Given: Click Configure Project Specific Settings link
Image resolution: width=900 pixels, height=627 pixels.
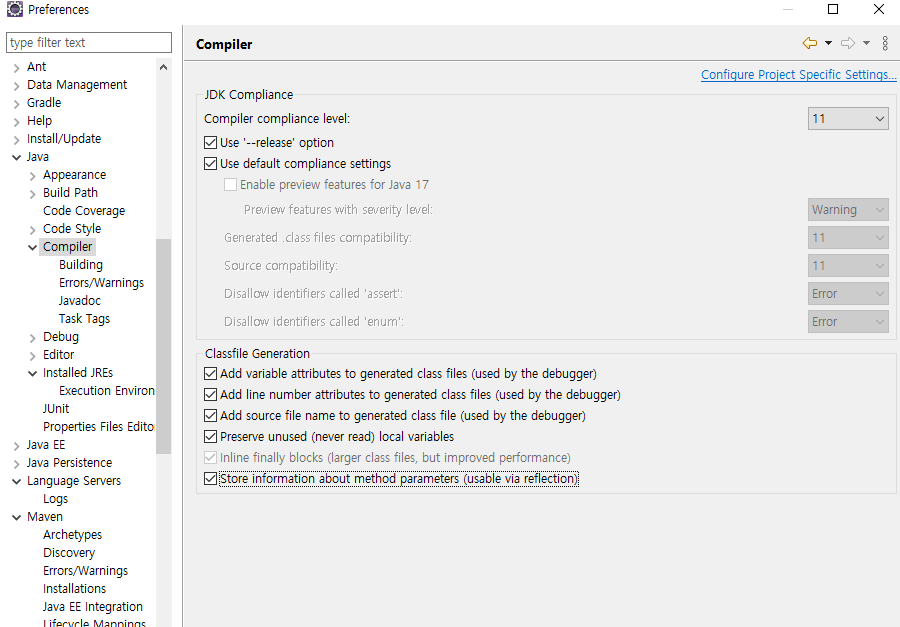Looking at the screenshot, I should (798, 75).
